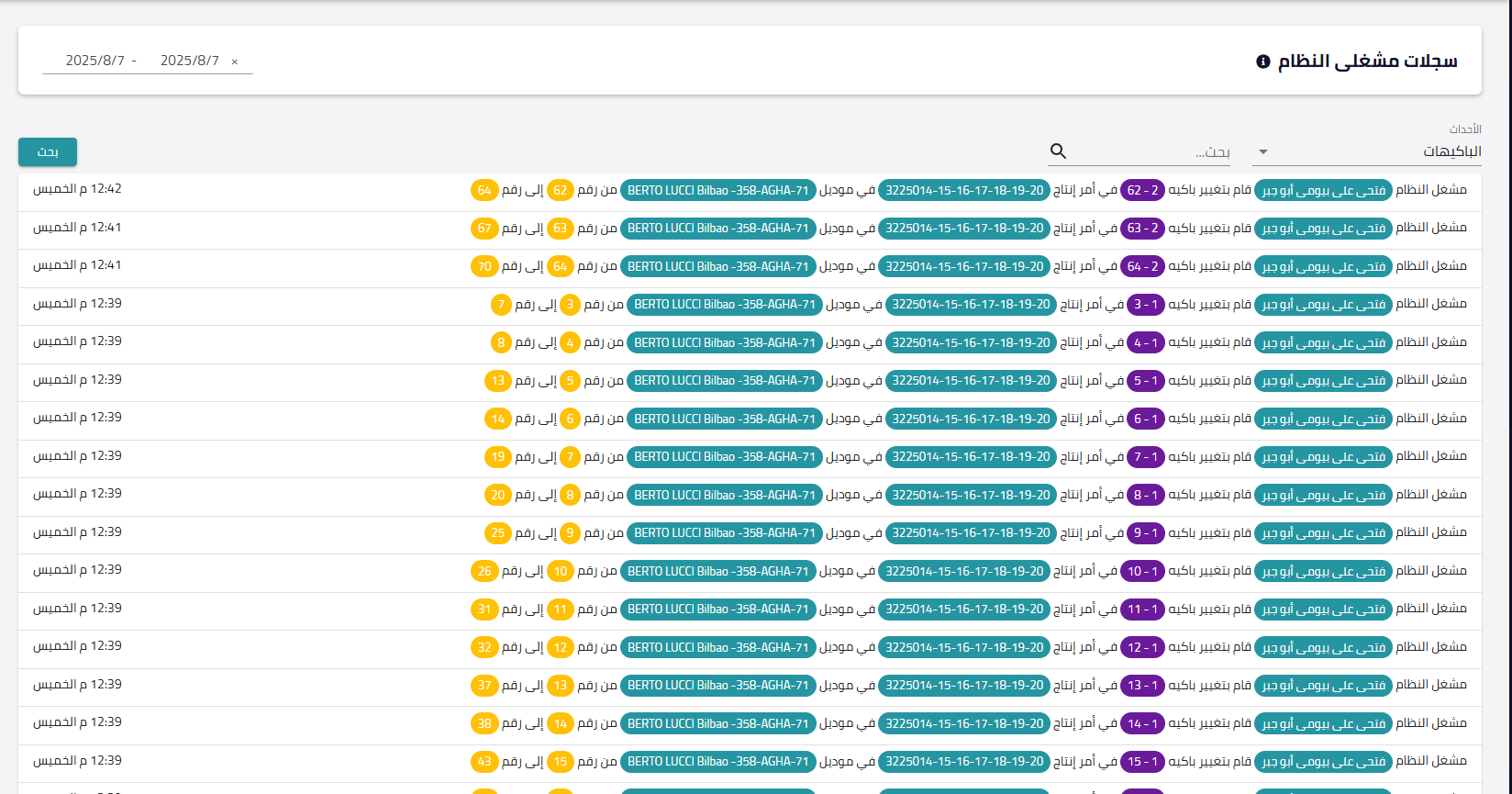1512x794 pixels.
Task: Click operator badge فتحى على بيومى in row 62 - 2
Action: pyautogui.click(x=1323, y=190)
